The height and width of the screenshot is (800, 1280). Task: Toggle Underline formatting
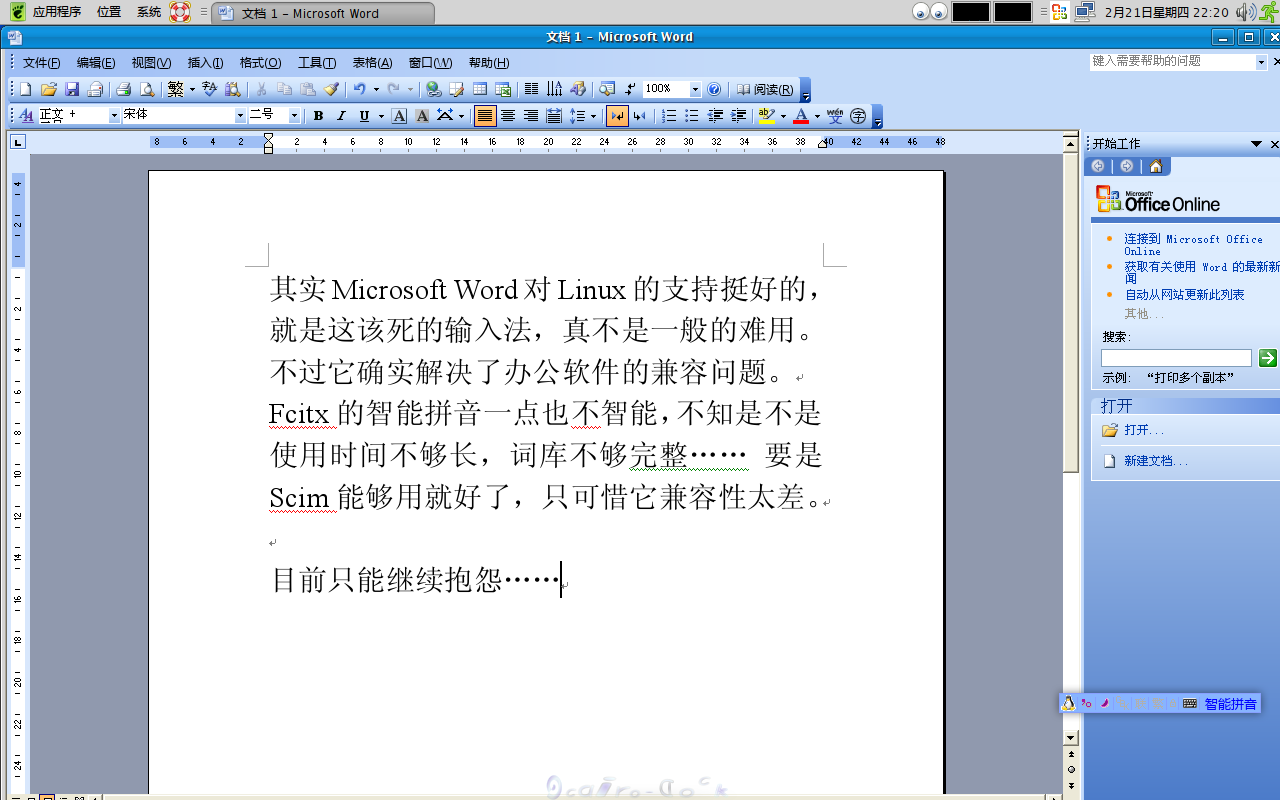tap(364, 116)
